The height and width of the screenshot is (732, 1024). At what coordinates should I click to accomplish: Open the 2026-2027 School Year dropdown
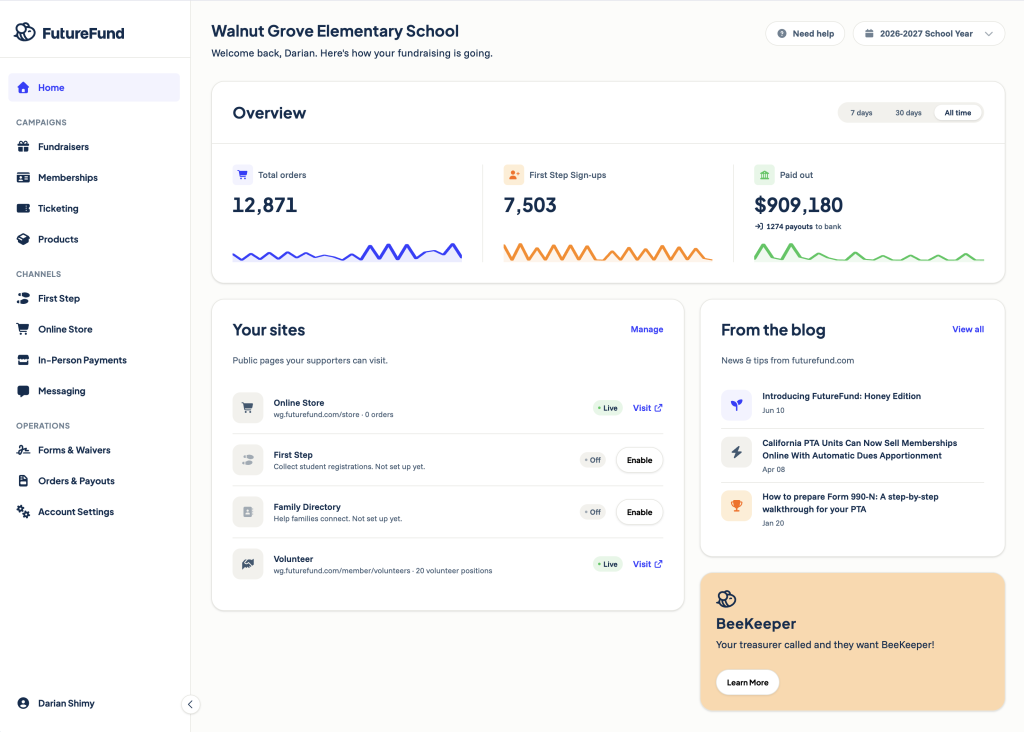click(928, 33)
